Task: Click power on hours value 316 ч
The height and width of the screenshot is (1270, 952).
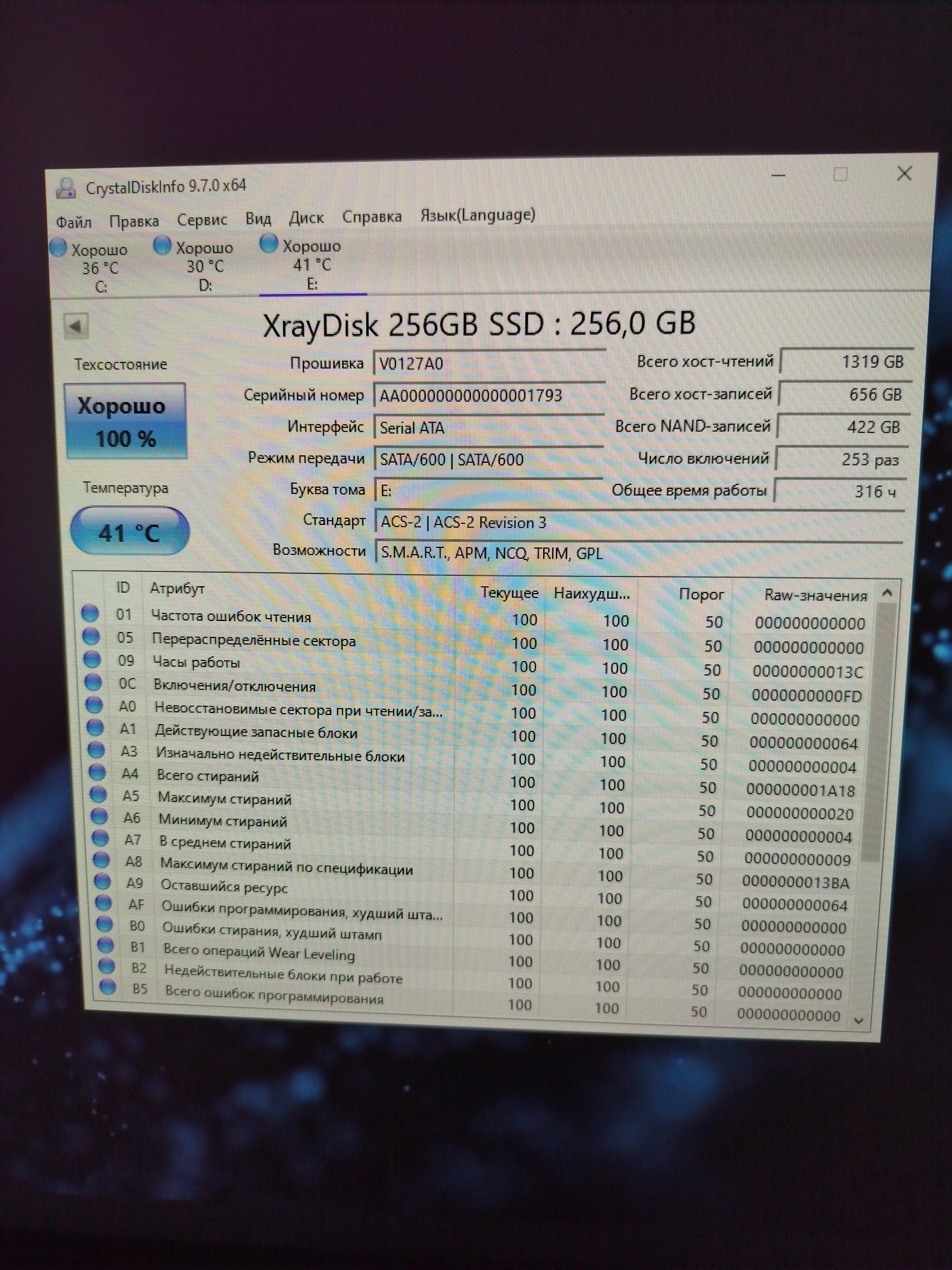Action: tap(840, 491)
